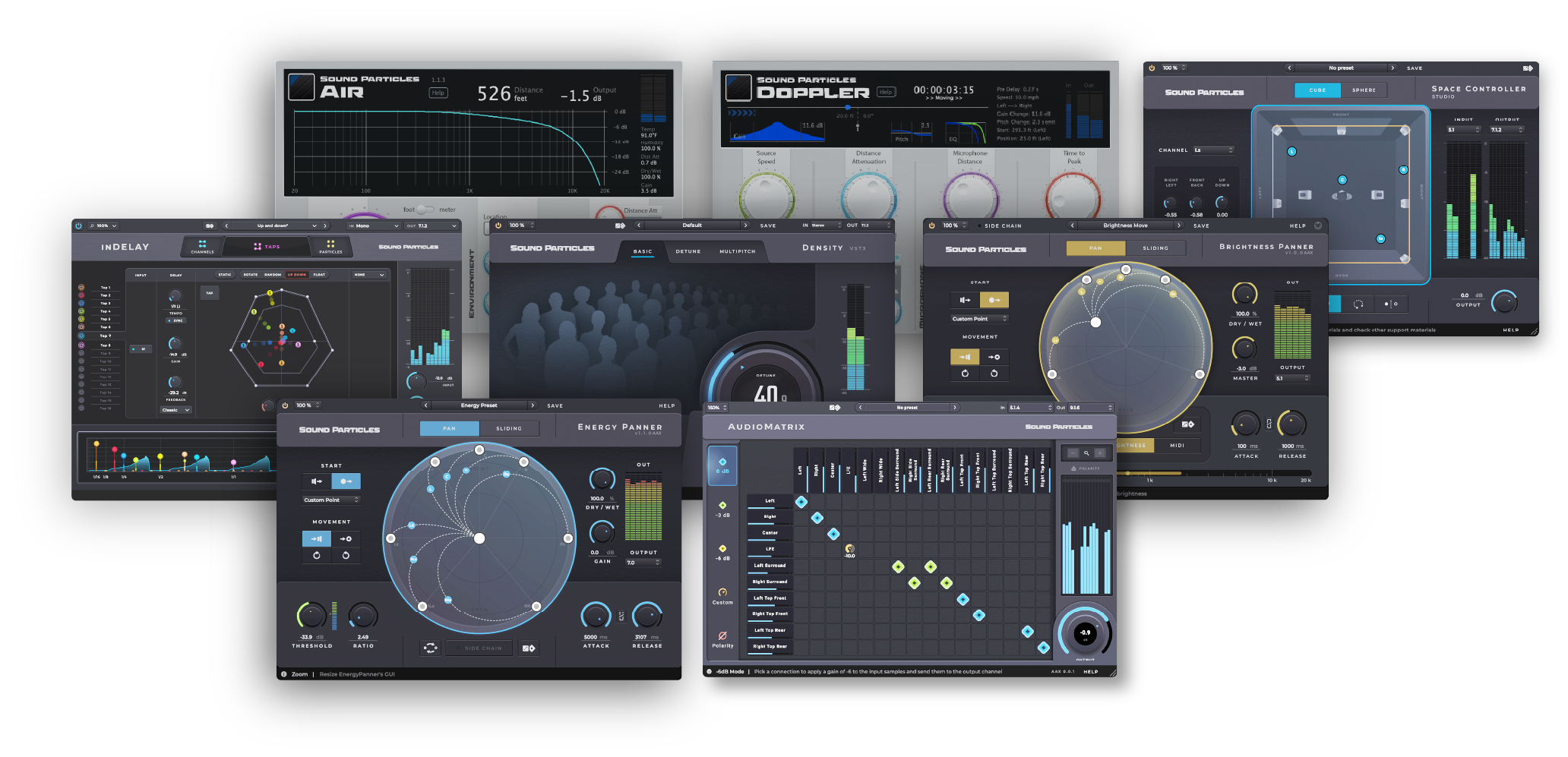
Task: Open the Classic feedback mode dropdown in inDelay
Action: (x=175, y=410)
